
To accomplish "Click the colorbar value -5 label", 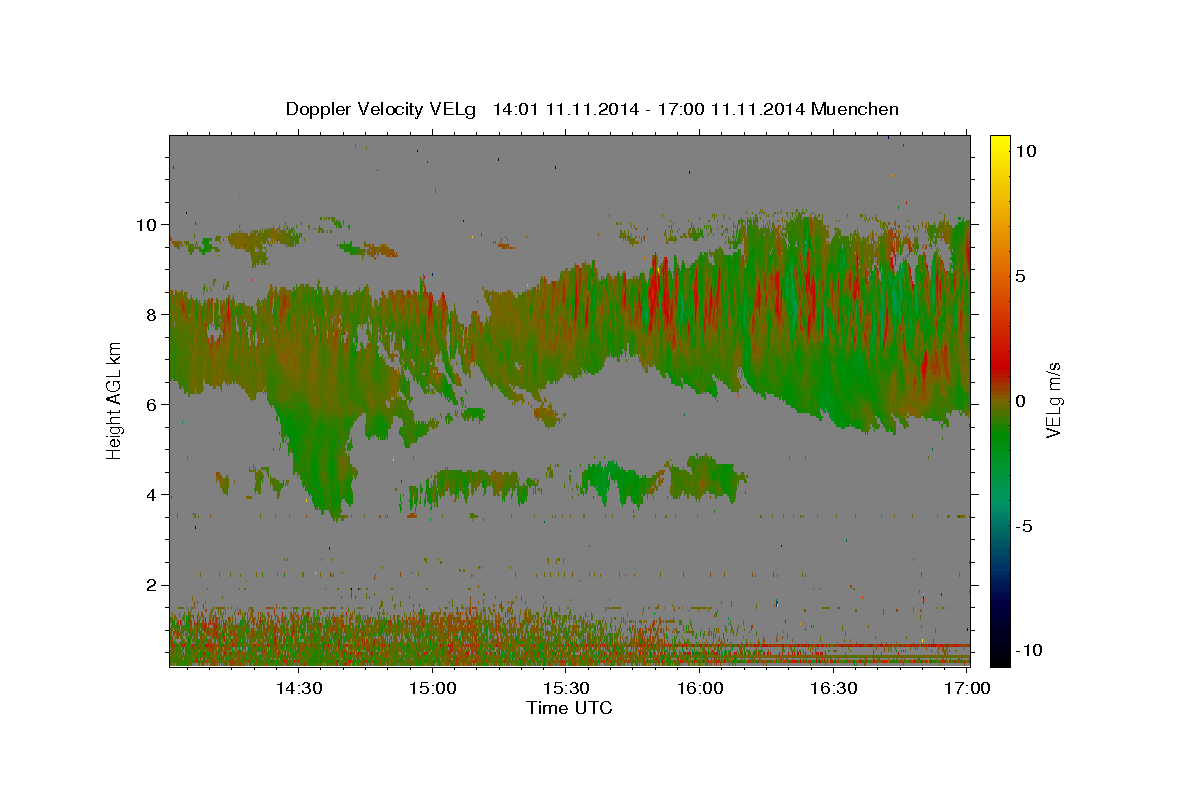I will tap(1025, 525).
